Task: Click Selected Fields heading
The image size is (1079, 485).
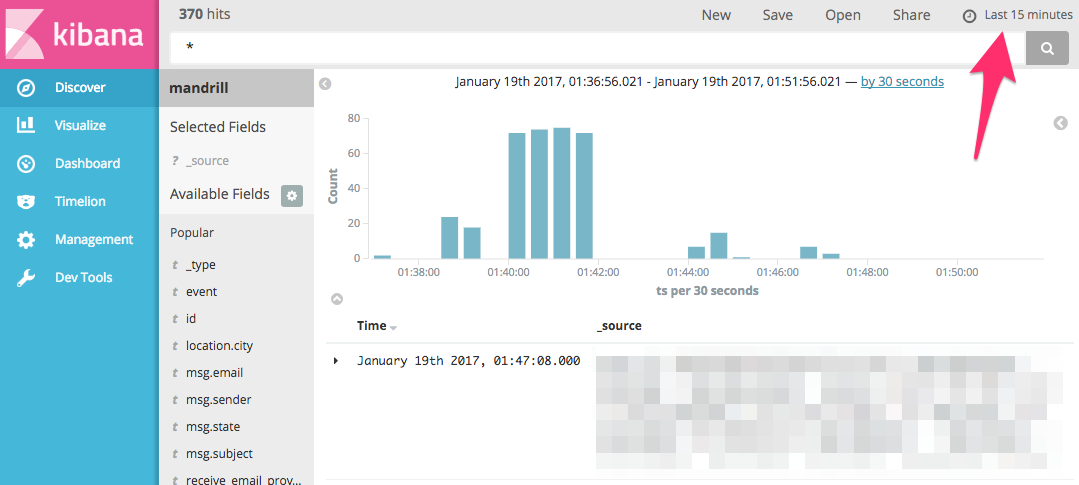Action: pos(217,127)
